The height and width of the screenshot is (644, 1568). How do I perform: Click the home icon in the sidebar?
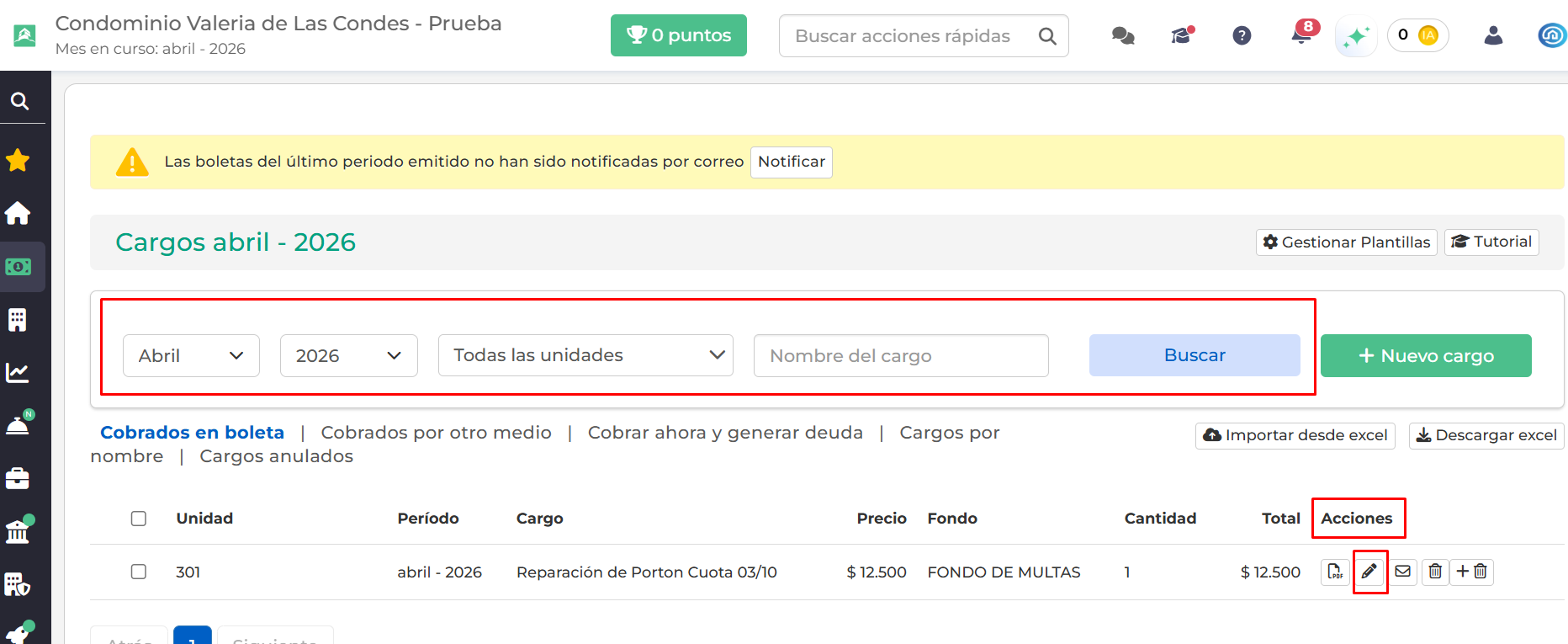click(18, 214)
